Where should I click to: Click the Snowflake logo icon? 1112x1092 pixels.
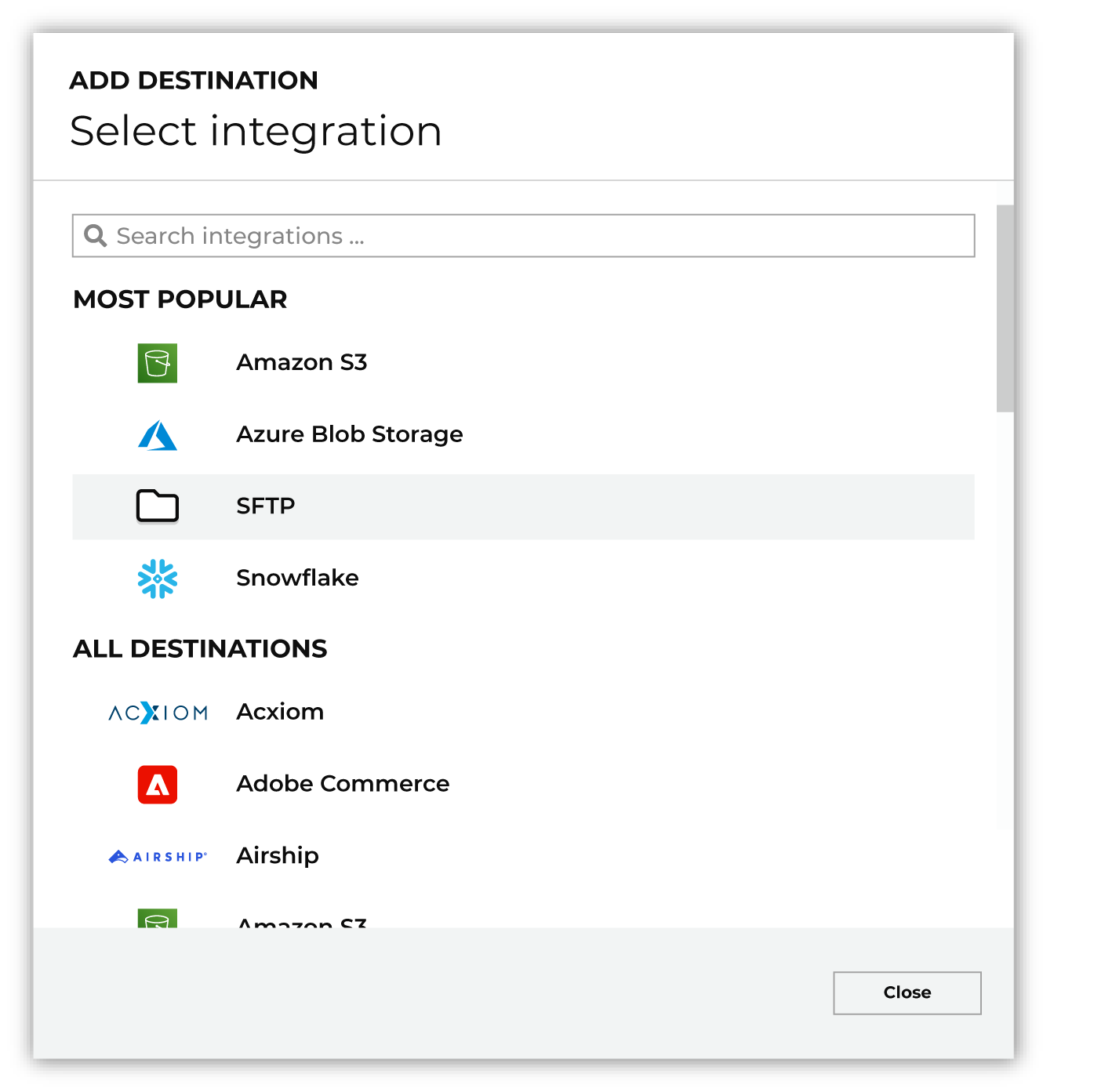point(157,579)
